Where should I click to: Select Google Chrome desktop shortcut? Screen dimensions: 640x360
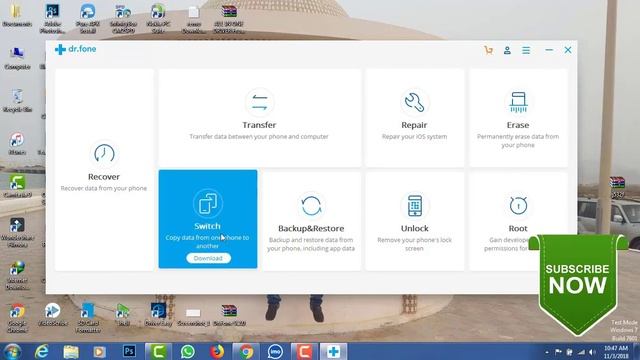(17, 318)
